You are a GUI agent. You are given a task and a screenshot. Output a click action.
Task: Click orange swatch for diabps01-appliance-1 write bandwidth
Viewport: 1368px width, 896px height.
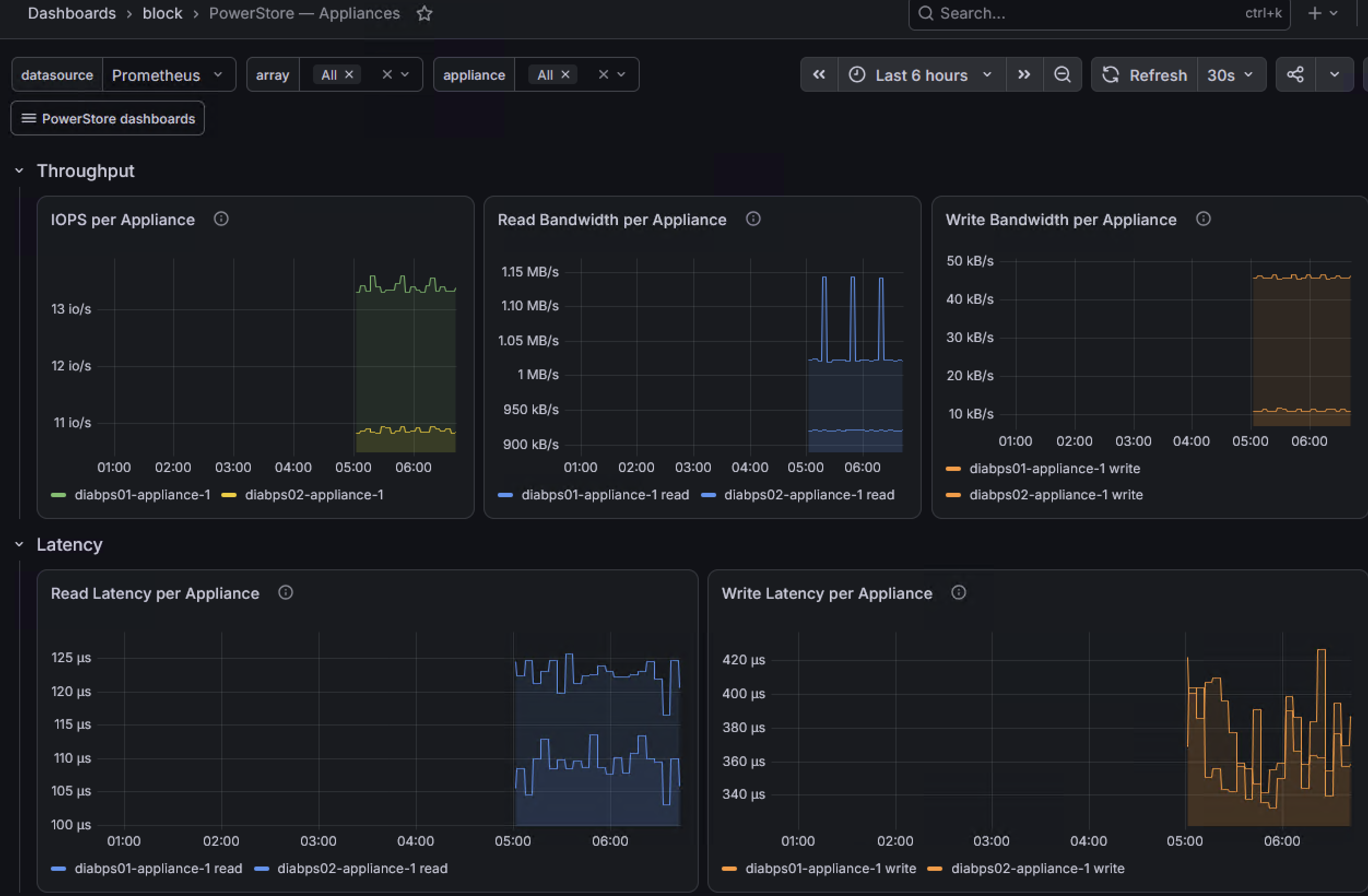tap(953, 468)
